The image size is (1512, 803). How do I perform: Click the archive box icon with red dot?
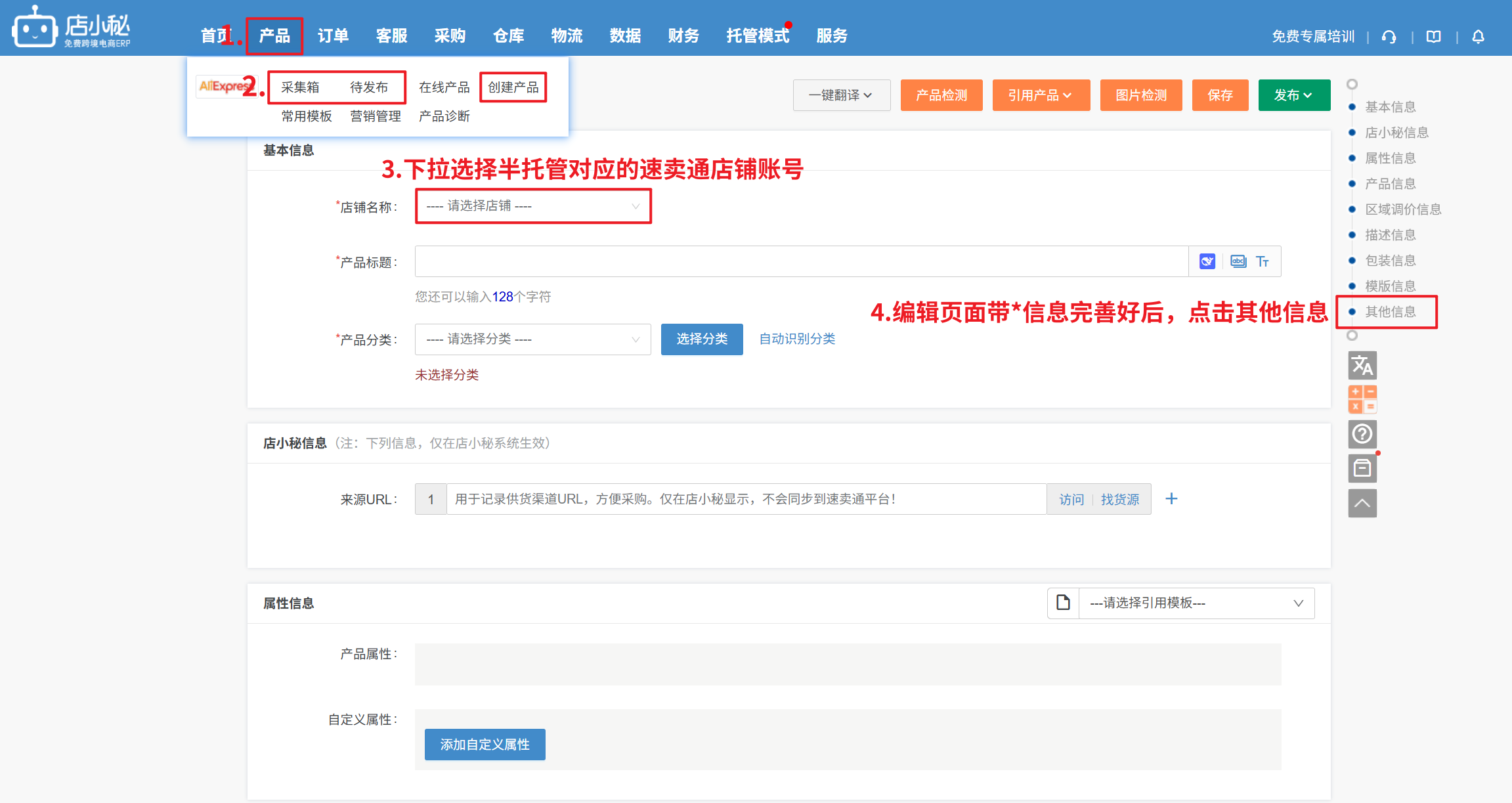(1362, 469)
